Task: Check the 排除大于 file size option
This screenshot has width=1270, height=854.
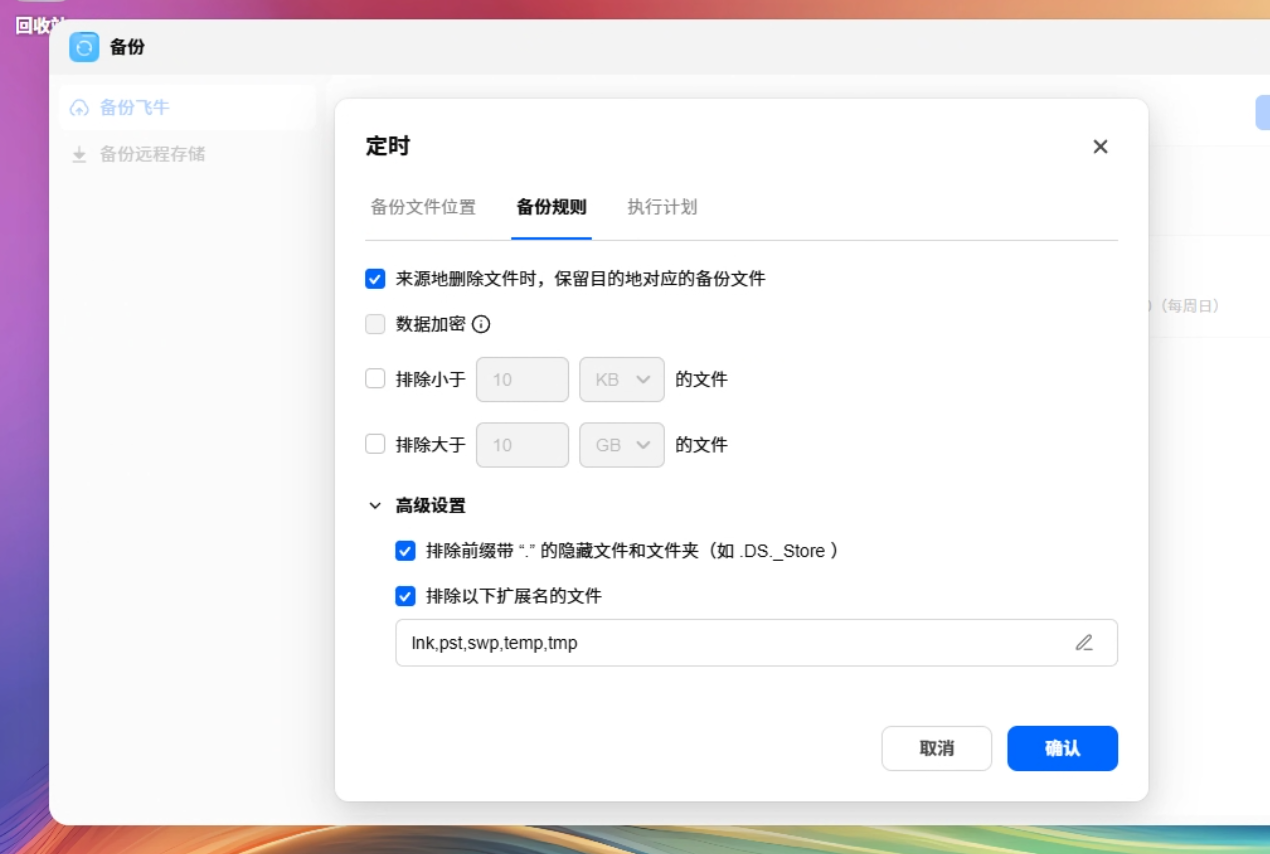Action: pos(375,444)
